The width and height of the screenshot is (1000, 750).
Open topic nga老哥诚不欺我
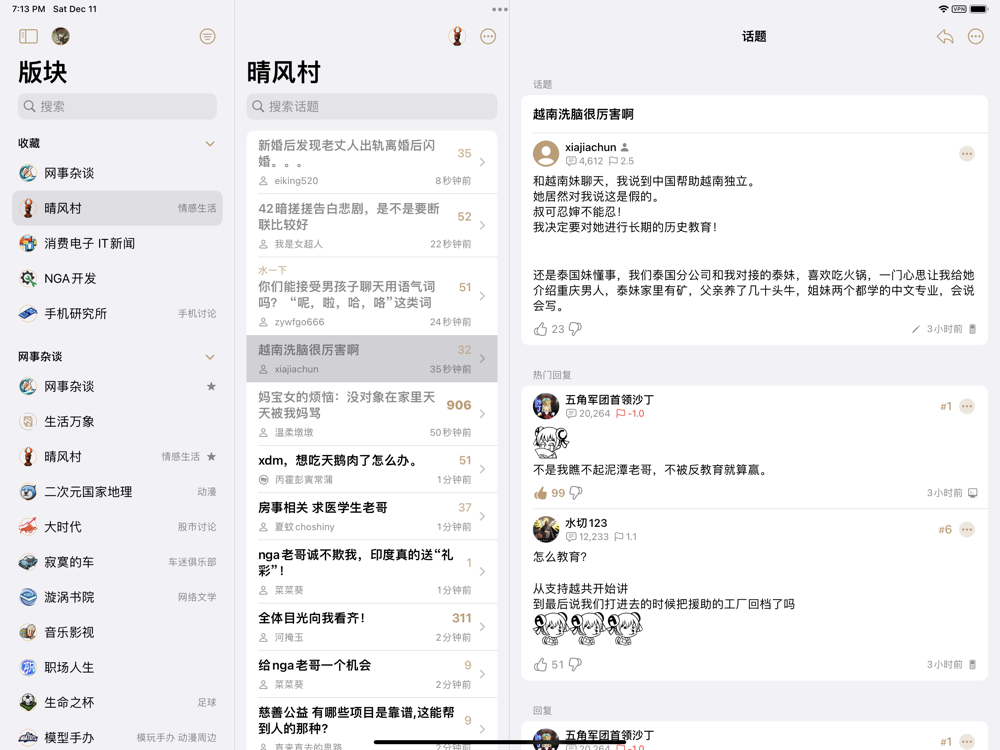click(372, 571)
